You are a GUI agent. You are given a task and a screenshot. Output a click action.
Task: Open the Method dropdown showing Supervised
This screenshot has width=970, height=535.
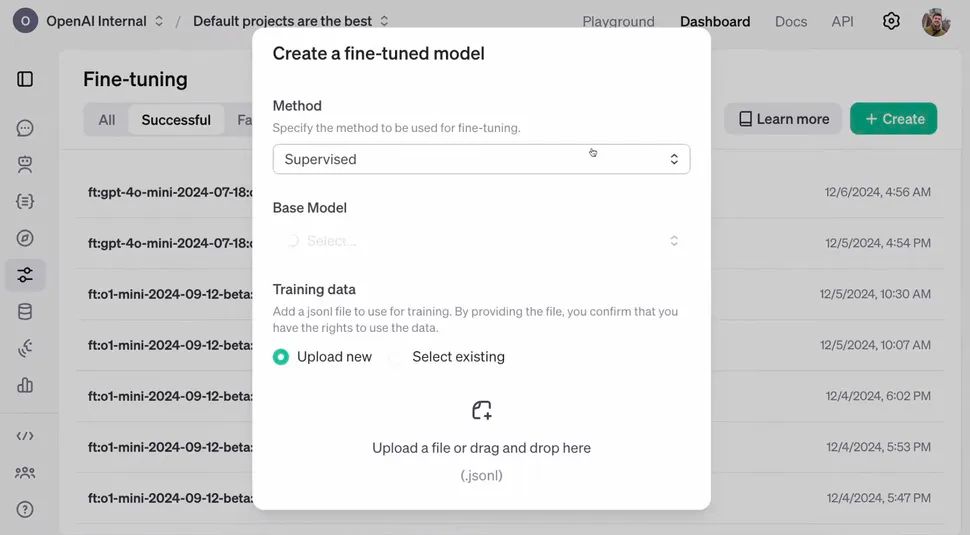coord(481,159)
